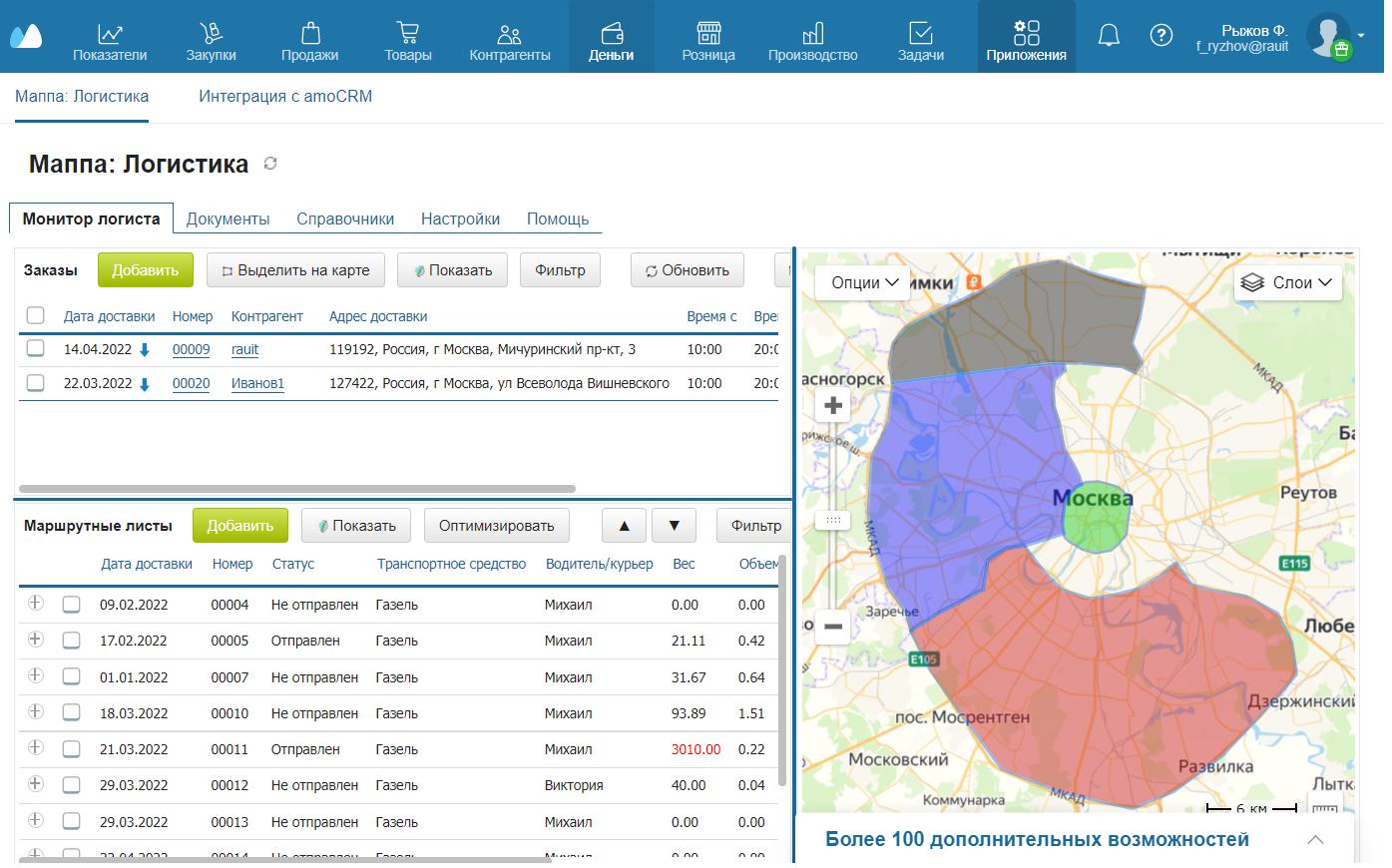Move route sheet up with up arrow

pos(625,526)
